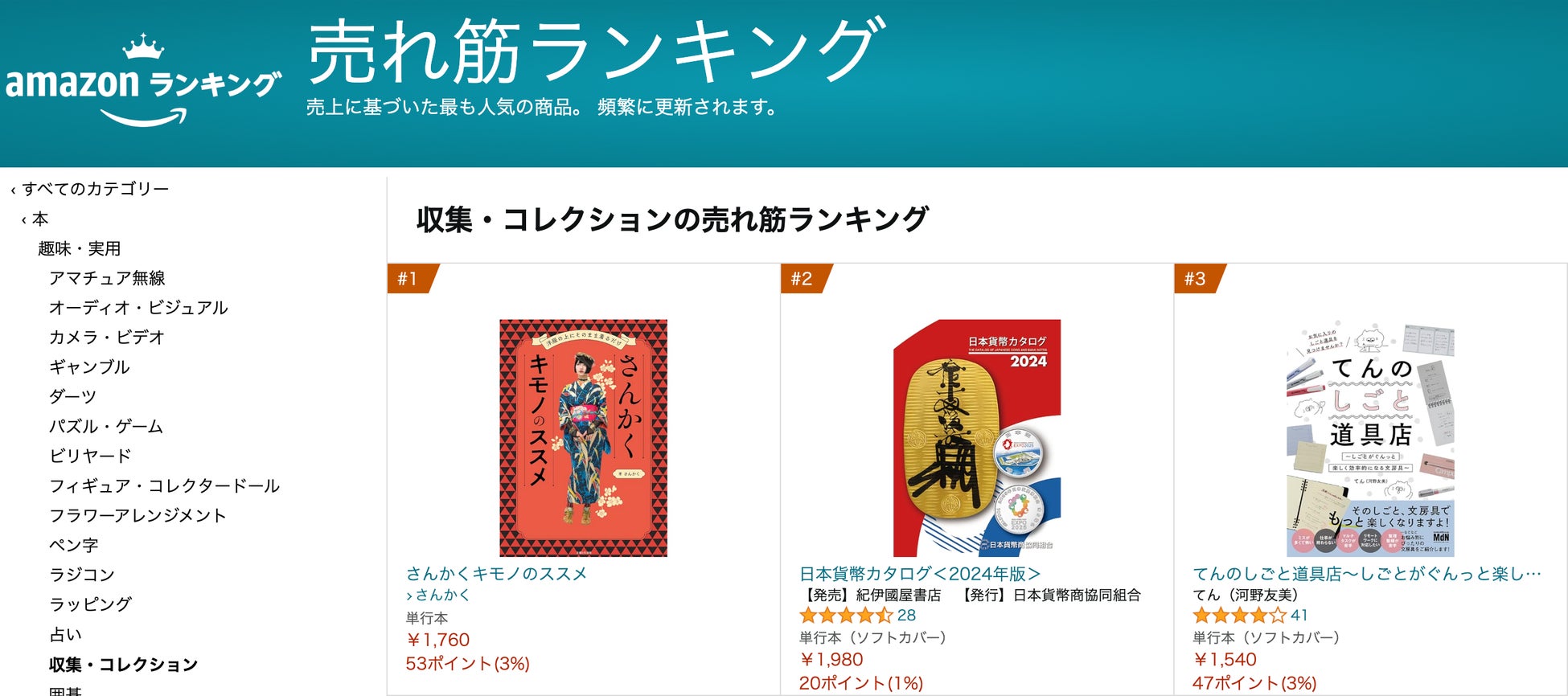Screen dimensions: 1568x696
Task: Open the さんかく author link
Action: [x=437, y=595]
